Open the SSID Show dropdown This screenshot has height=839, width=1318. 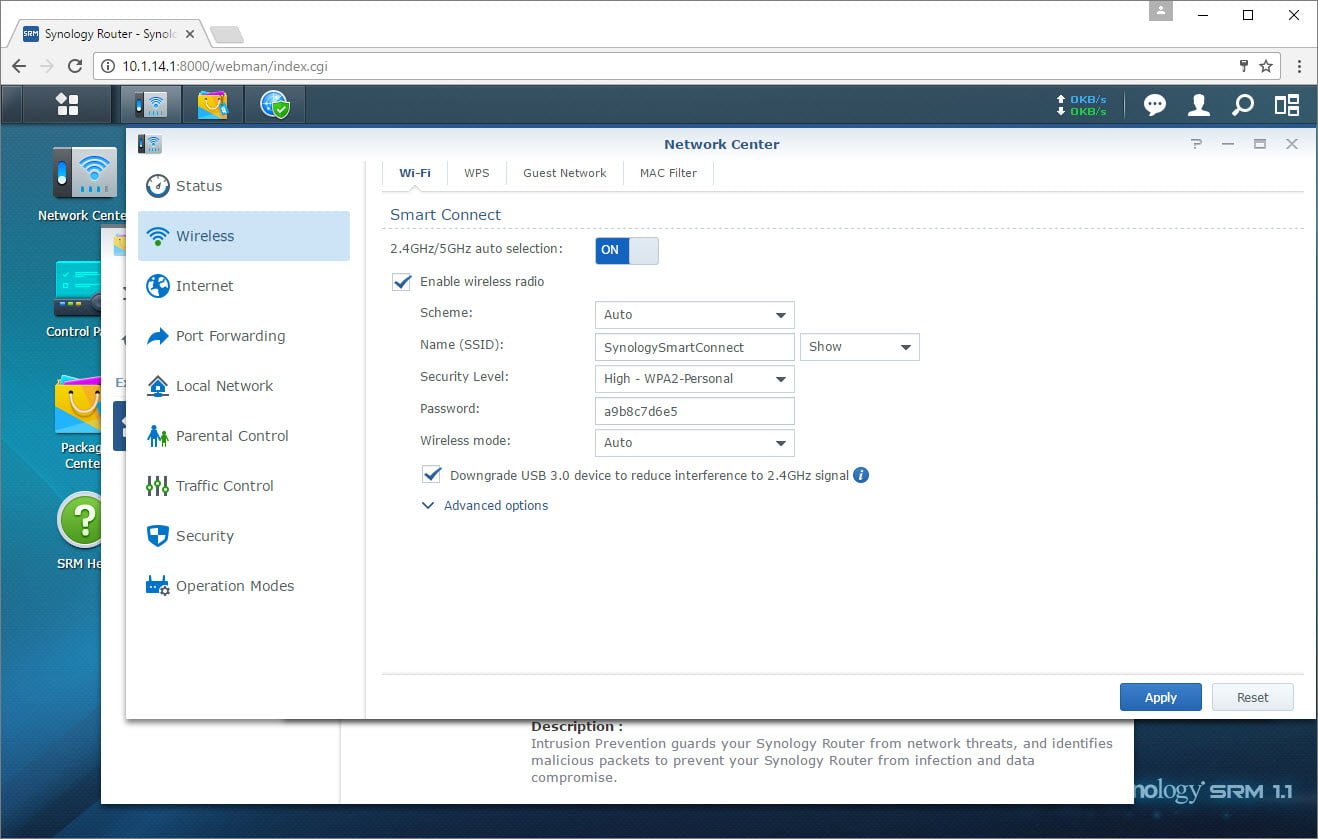point(859,346)
